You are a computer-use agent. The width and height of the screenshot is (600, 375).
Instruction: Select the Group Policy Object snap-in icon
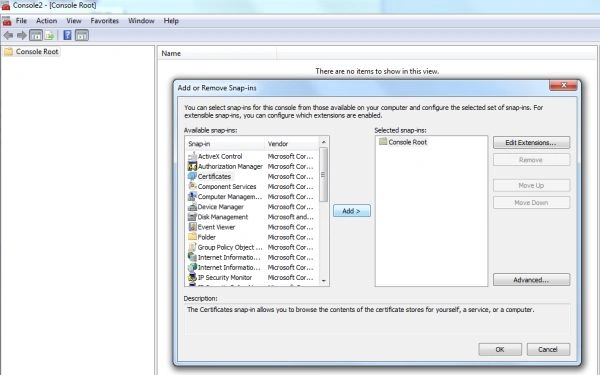(x=192, y=247)
